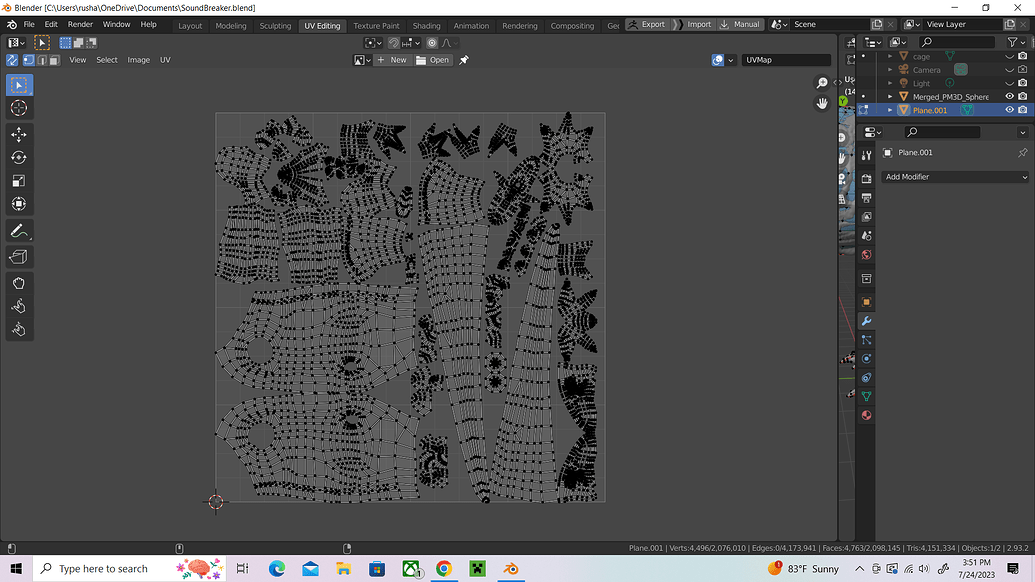Viewport: 1035px width, 582px height.
Task: Open the Select menu in UV editor
Action: [106, 60]
